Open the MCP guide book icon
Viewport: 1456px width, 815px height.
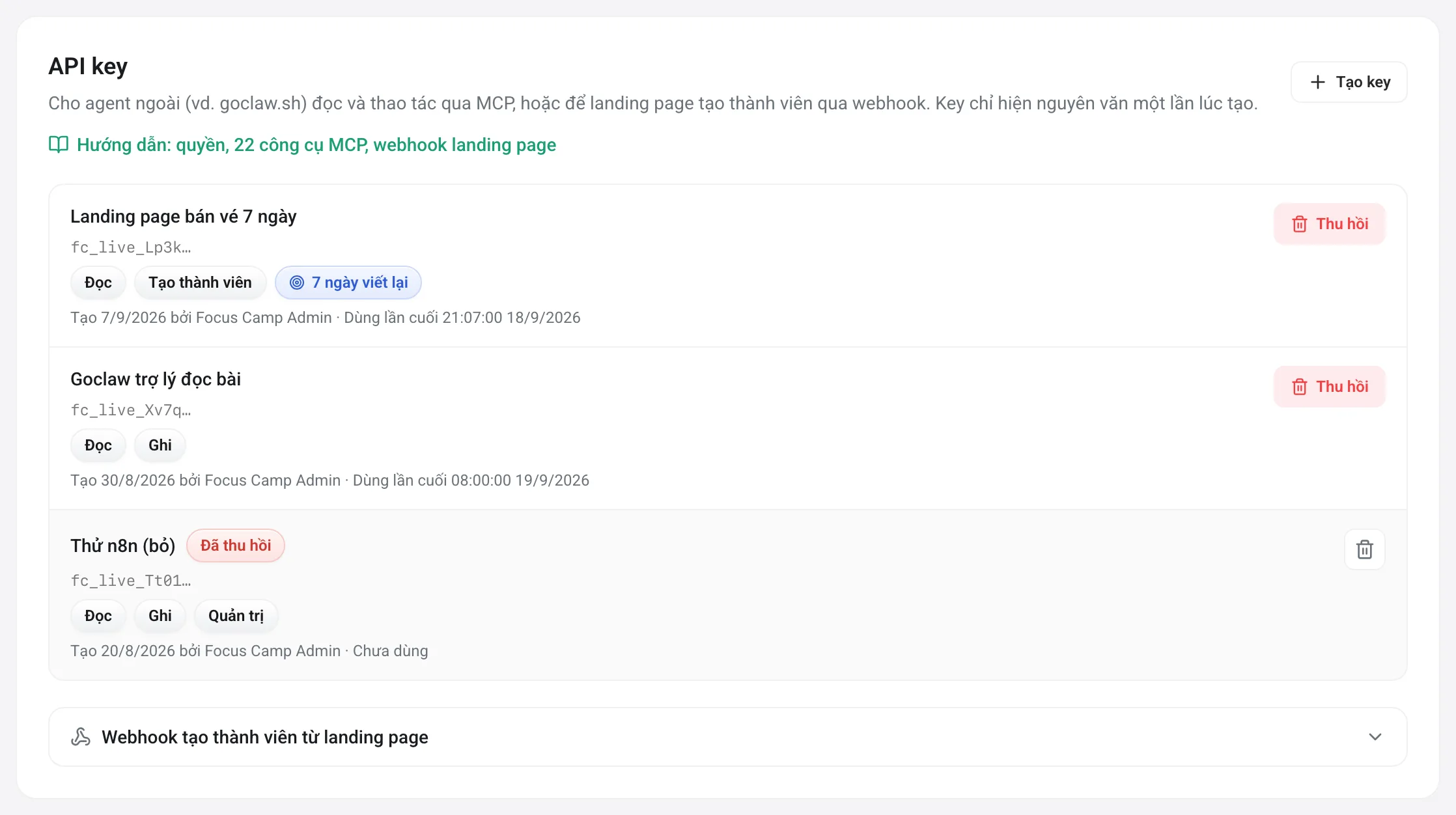pyautogui.click(x=59, y=145)
